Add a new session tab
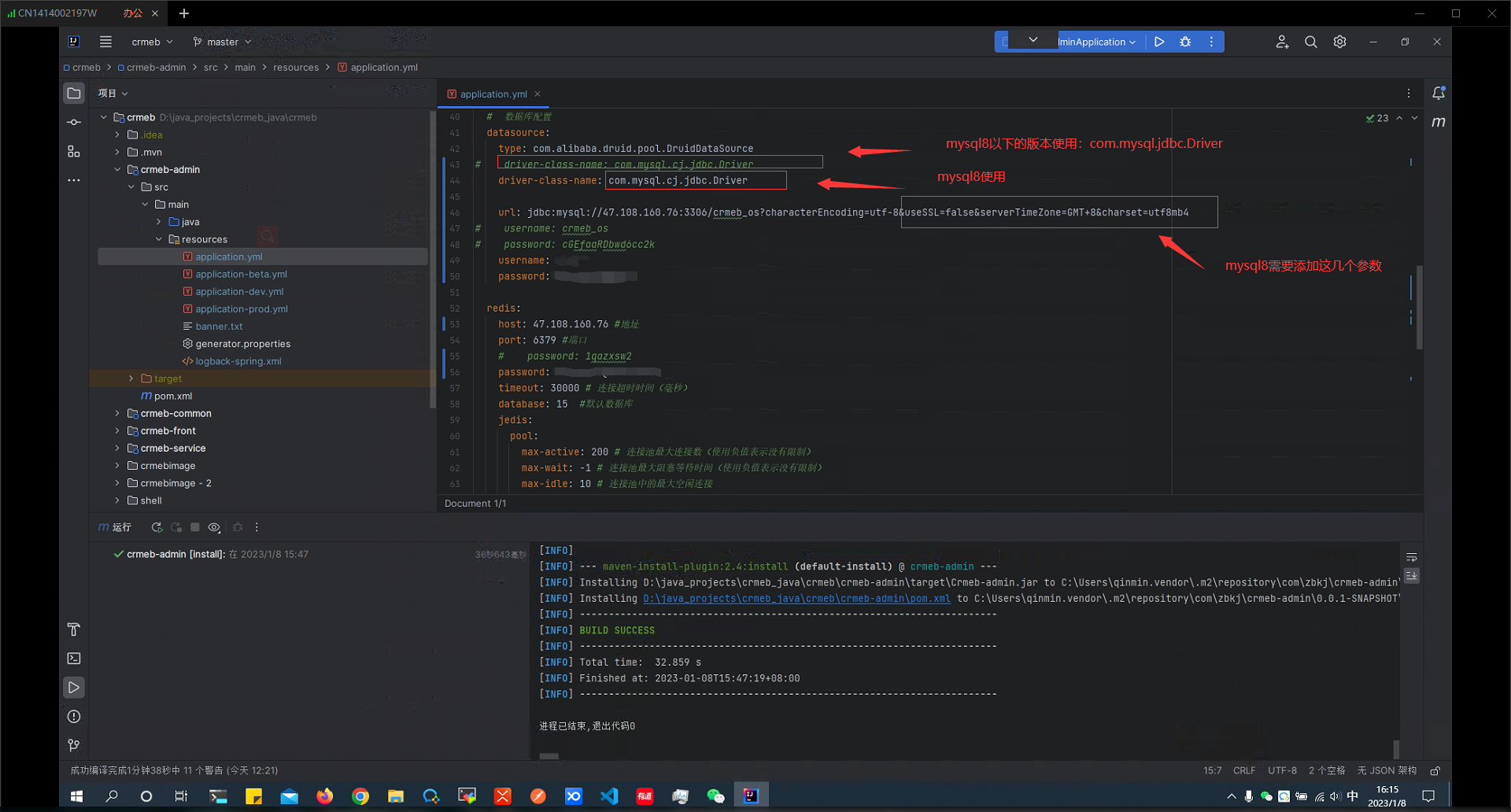 click(183, 13)
